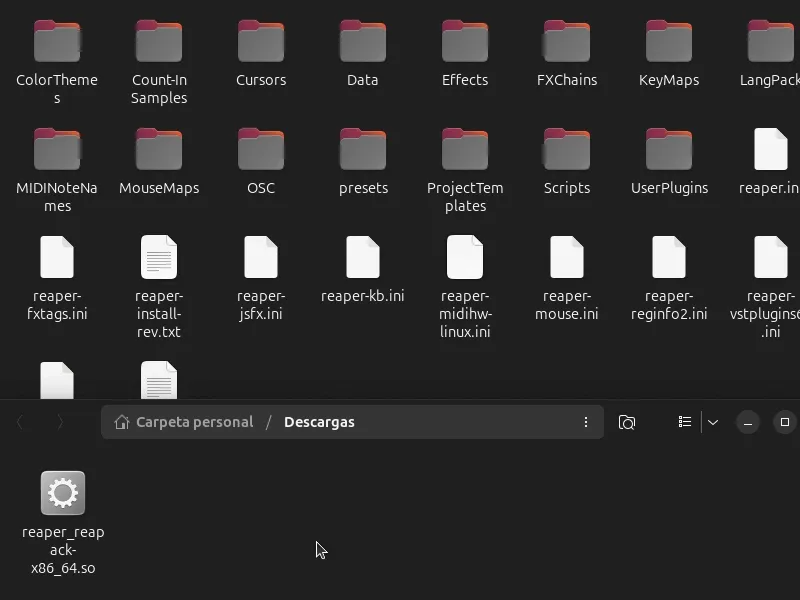800x600 pixels.
Task: Select the reaper-vstplugins64.ini file
Action: [771, 257]
